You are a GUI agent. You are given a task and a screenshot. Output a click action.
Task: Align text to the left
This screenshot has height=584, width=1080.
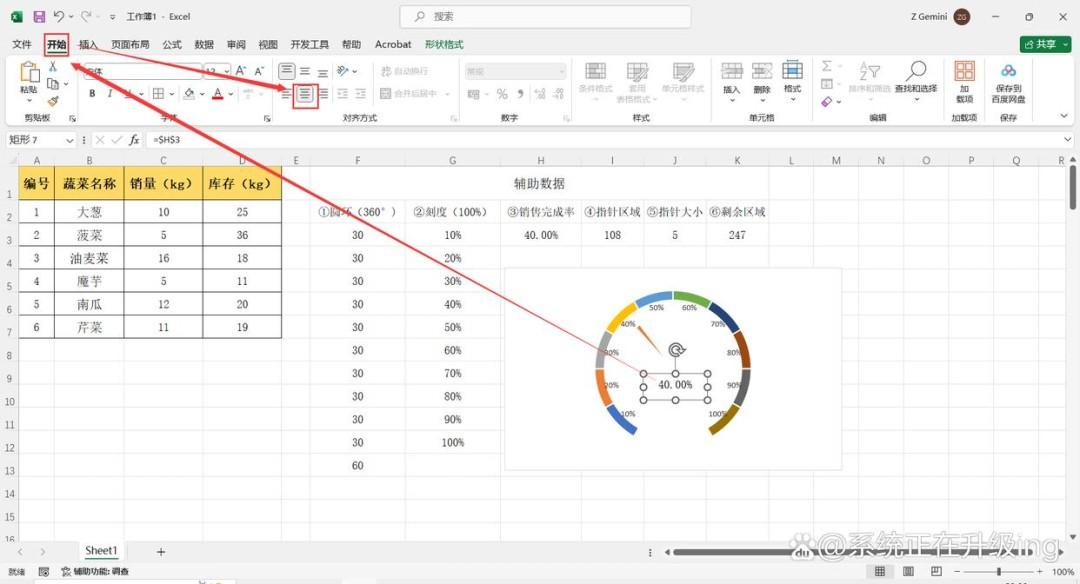tap(285, 94)
